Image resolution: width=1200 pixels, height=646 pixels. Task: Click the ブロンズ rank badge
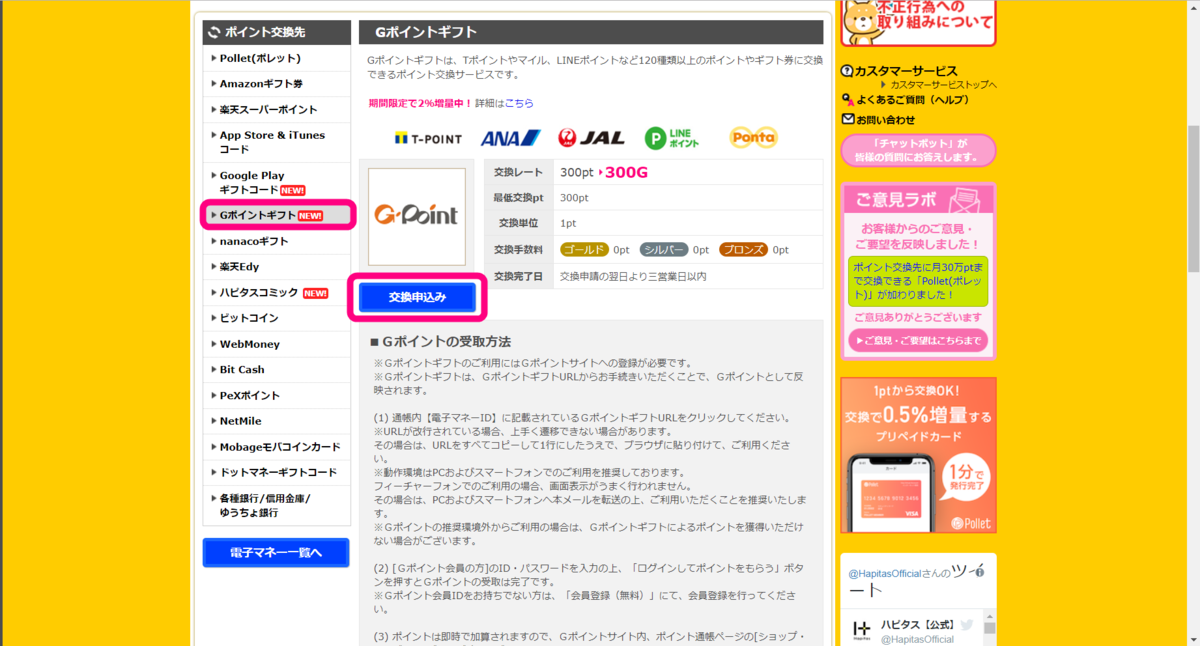pos(743,250)
